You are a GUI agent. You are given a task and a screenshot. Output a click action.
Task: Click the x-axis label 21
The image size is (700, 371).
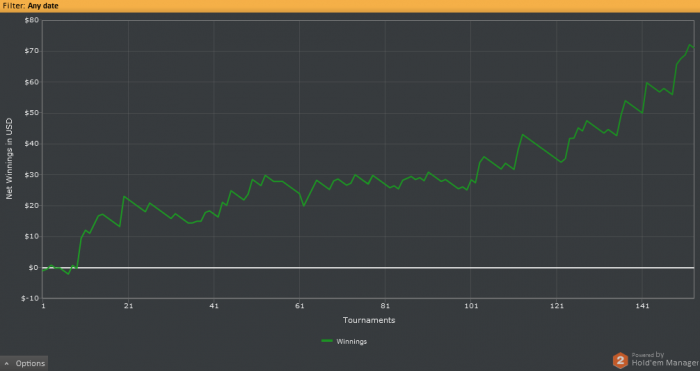point(129,306)
